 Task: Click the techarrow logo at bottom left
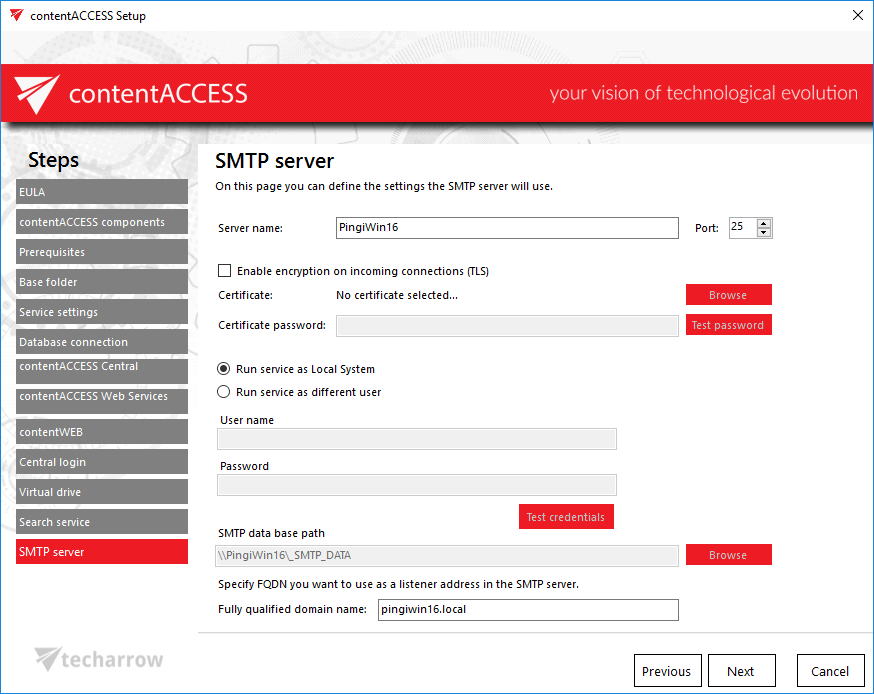coord(98,659)
